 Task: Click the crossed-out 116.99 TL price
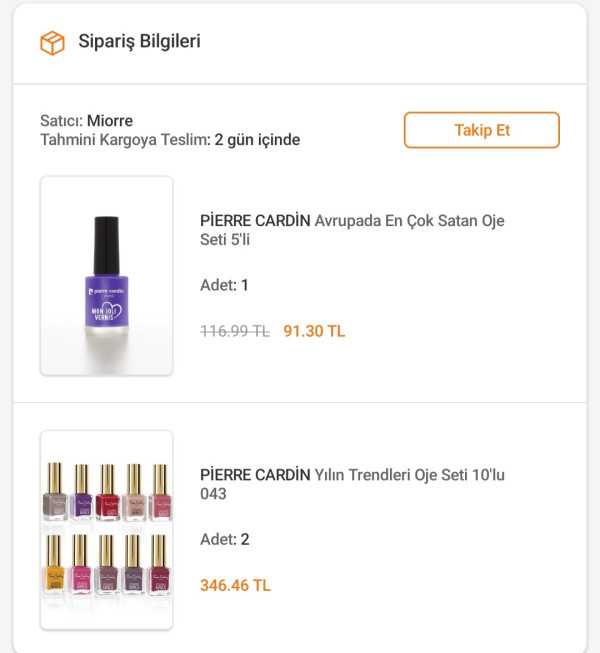[235, 331]
